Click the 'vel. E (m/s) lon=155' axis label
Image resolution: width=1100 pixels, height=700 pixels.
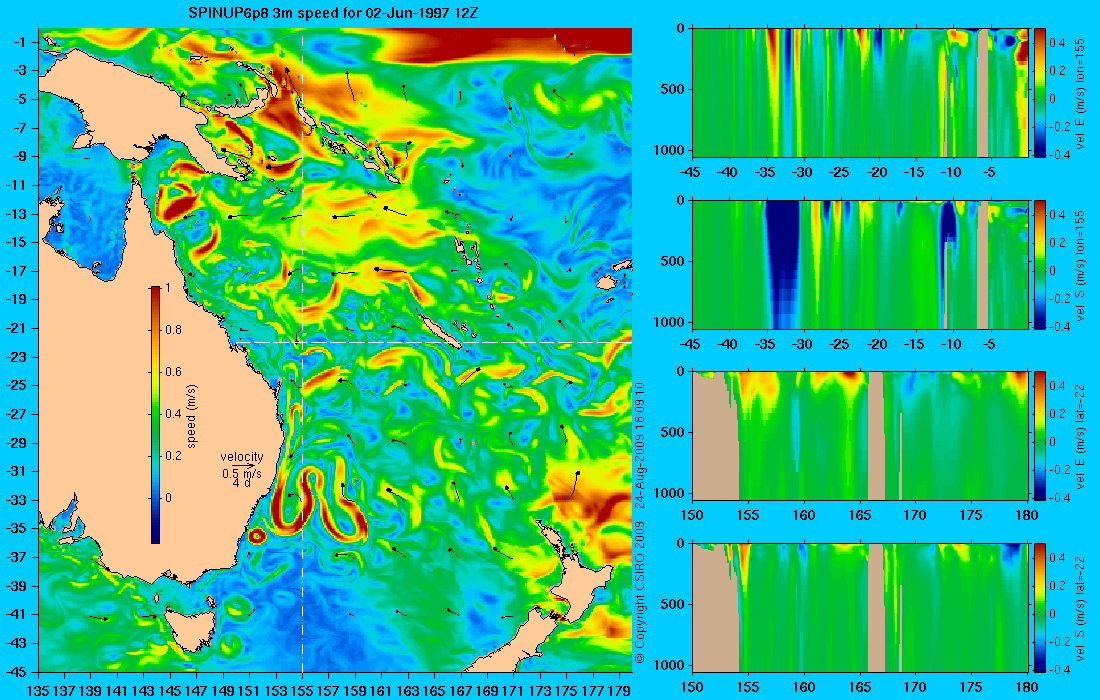1081,93
